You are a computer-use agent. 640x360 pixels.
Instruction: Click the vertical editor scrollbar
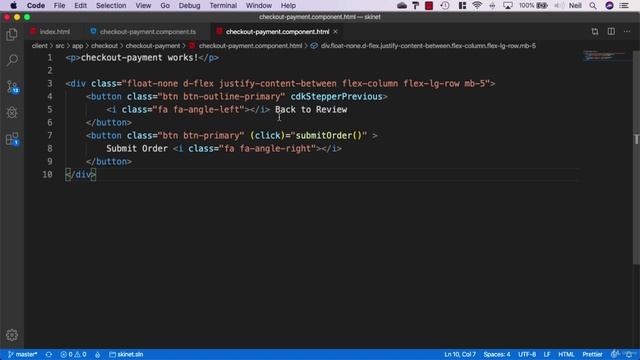click(x=636, y=157)
